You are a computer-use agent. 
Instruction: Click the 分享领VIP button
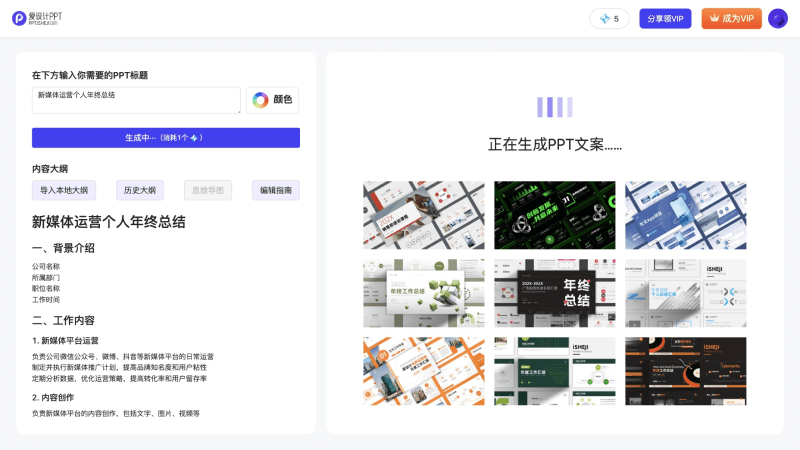[x=665, y=19]
